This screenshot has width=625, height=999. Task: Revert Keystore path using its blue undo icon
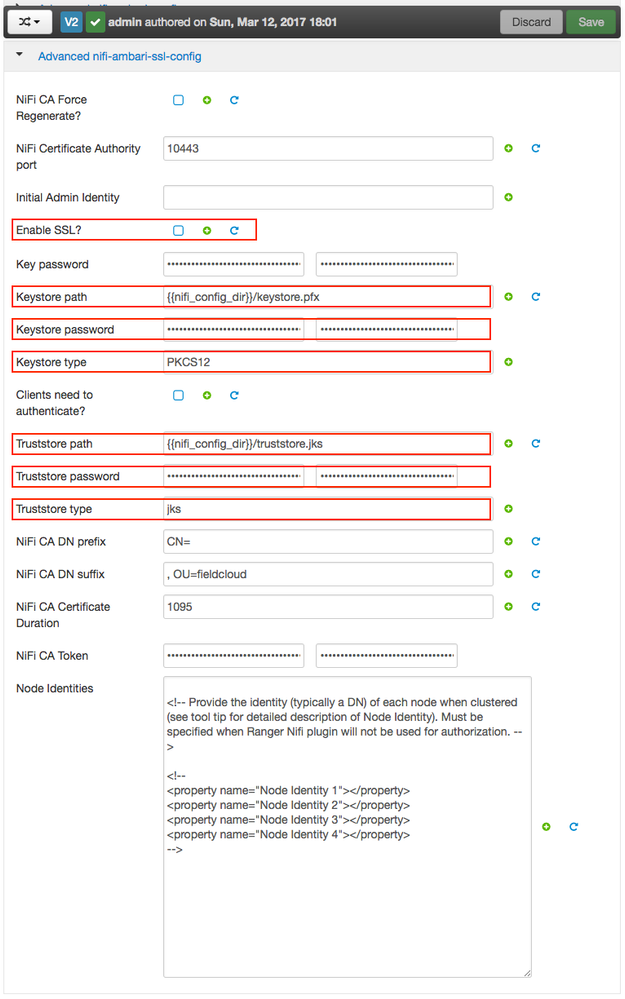536,296
